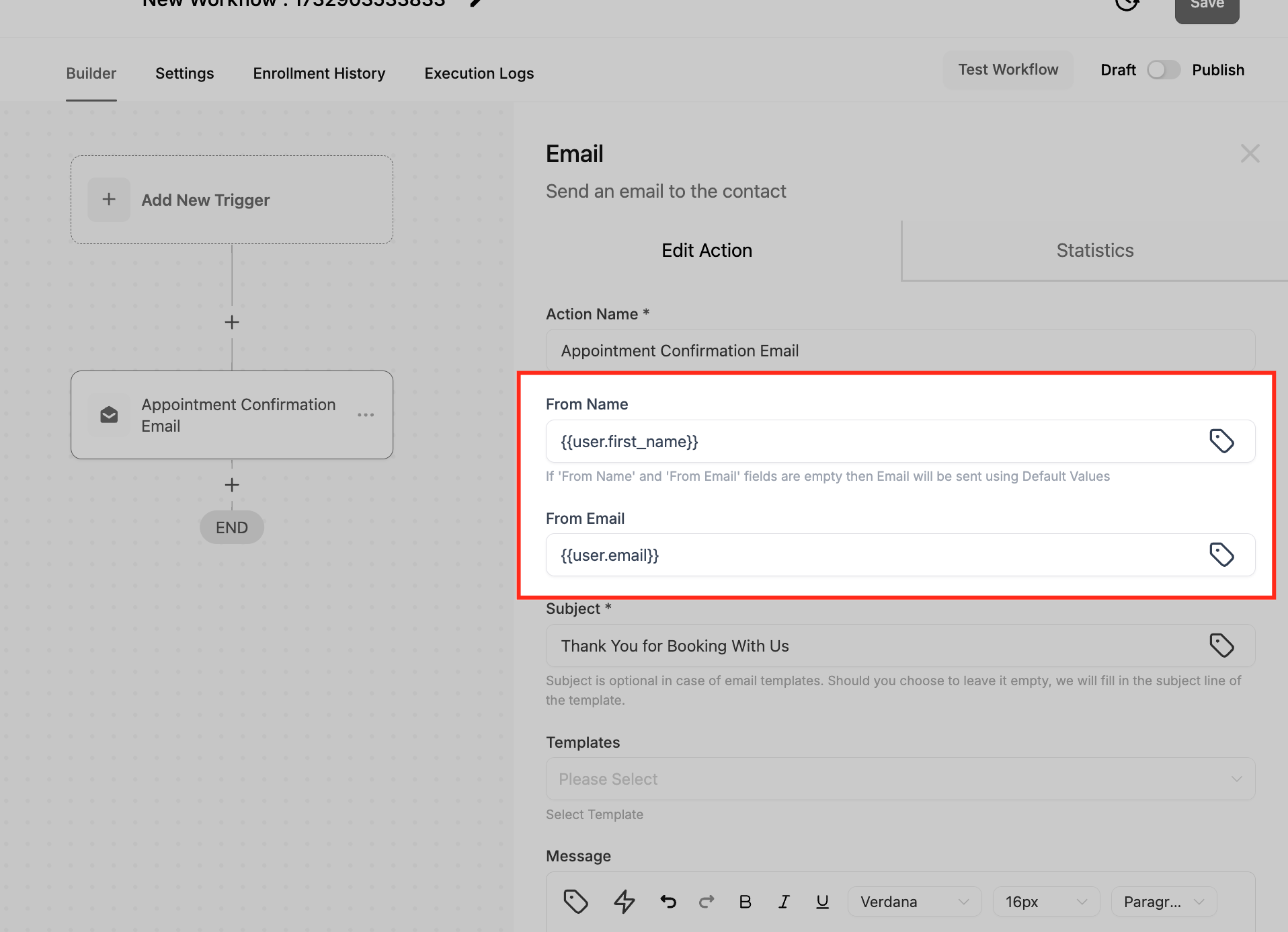Open the Execution Logs tab
Viewport: 1288px width, 932px height.
479,73
